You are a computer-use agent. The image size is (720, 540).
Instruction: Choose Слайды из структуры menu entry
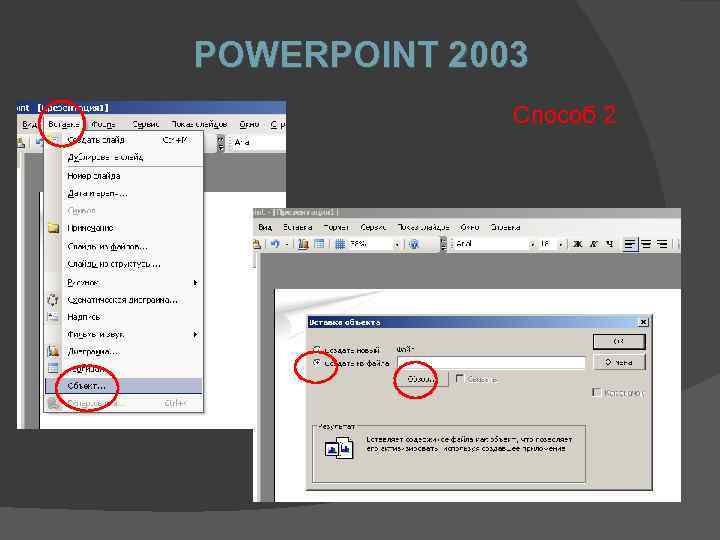coord(124,264)
